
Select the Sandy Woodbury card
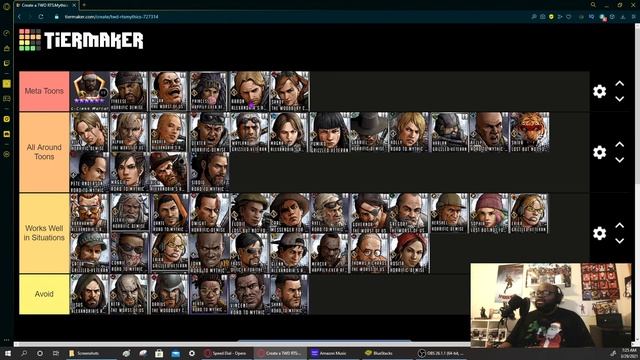pos(289,91)
